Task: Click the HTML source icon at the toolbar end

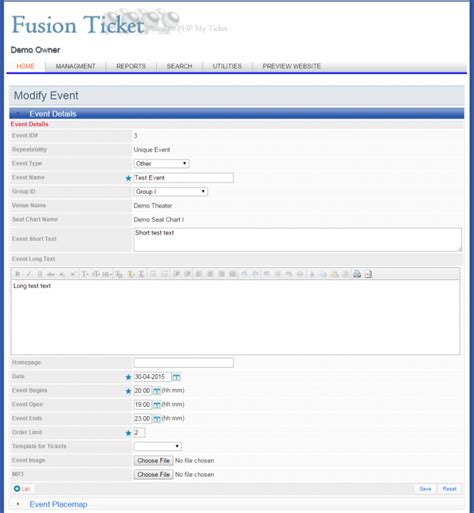Action: pyautogui.click(x=368, y=274)
